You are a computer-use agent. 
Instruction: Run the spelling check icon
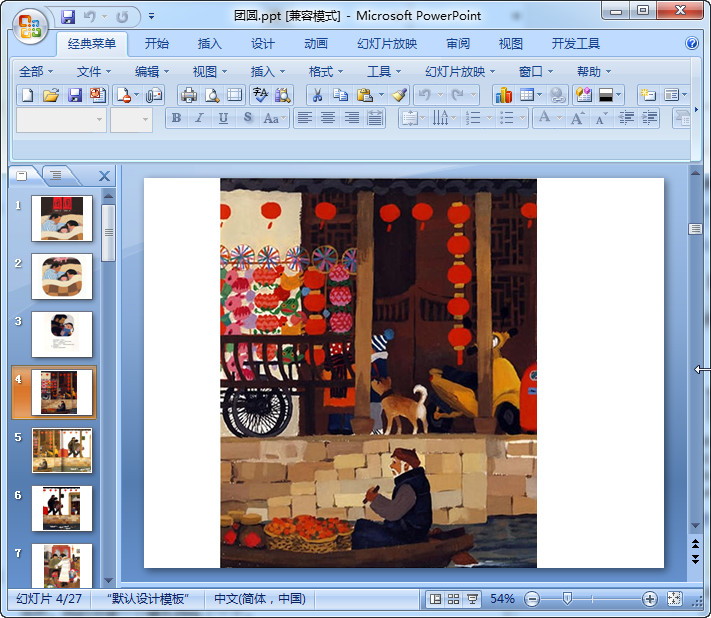260,95
